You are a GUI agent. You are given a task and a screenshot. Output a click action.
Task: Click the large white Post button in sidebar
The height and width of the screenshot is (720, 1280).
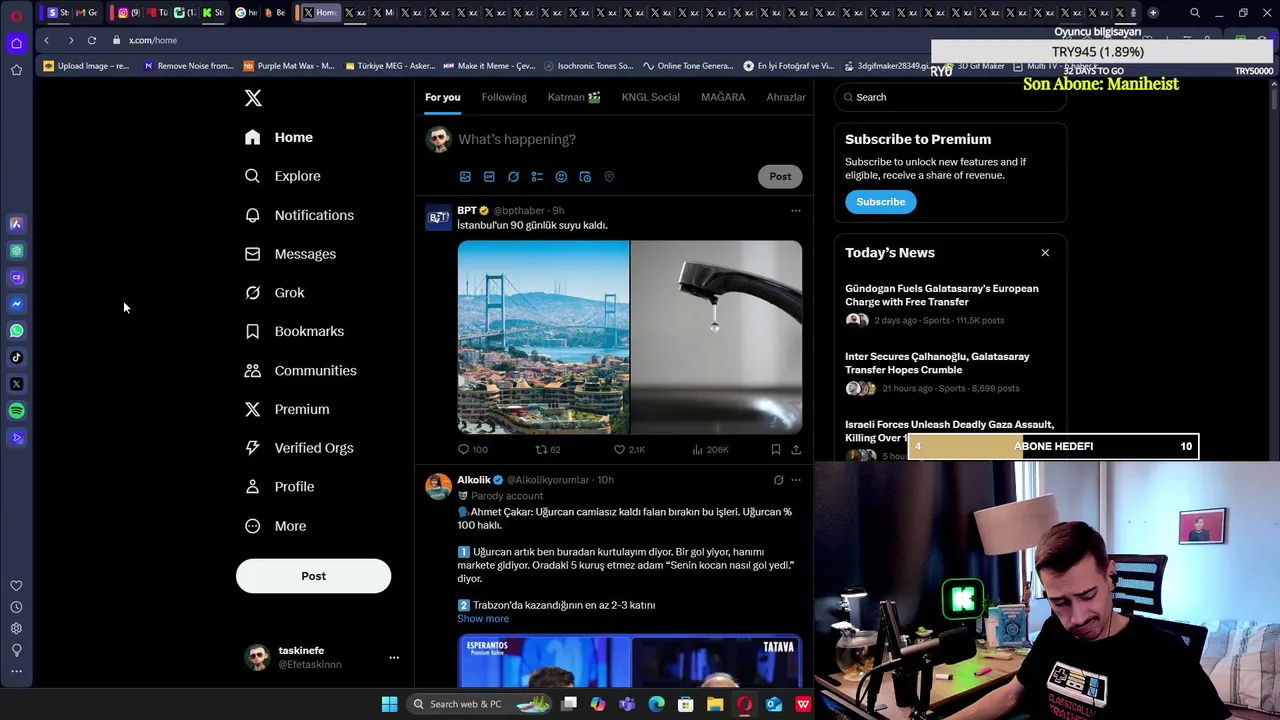click(313, 576)
